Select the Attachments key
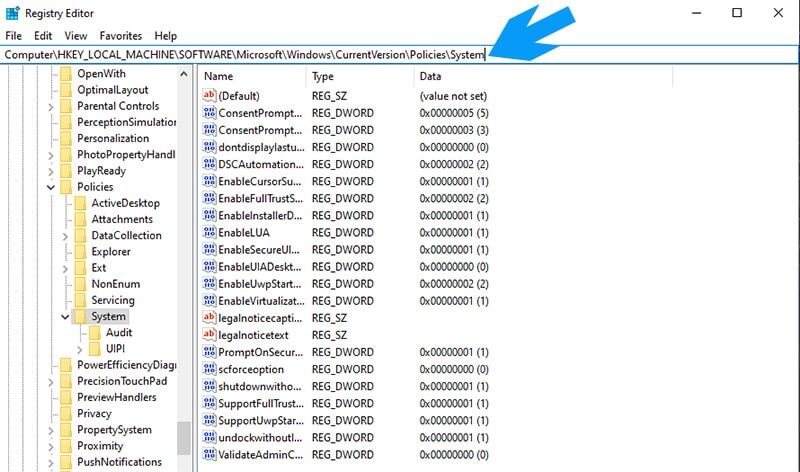Image resolution: width=800 pixels, height=472 pixels. (122, 219)
